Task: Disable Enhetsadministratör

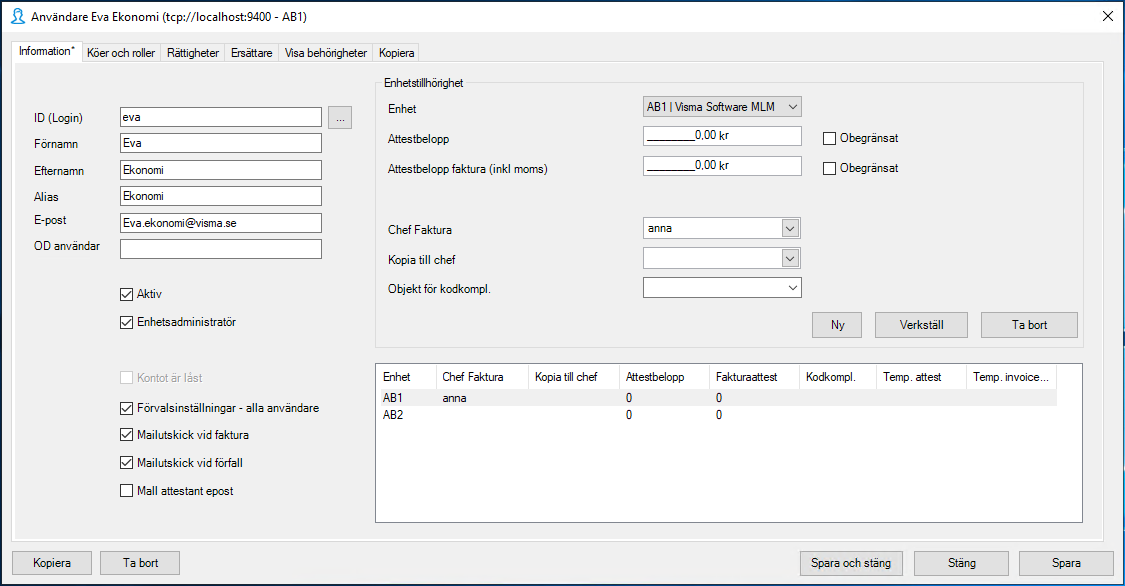Action: [126, 321]
